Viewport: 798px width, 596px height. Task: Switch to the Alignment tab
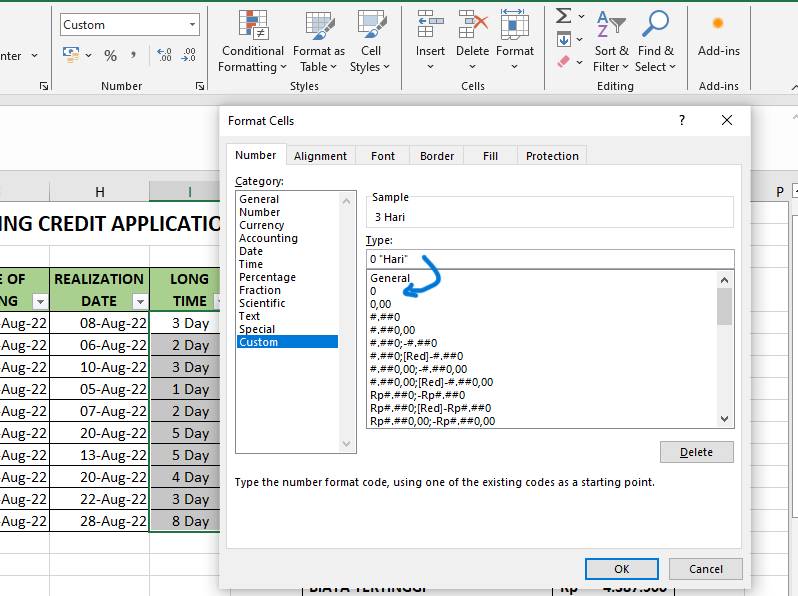(x=320, y=156)
